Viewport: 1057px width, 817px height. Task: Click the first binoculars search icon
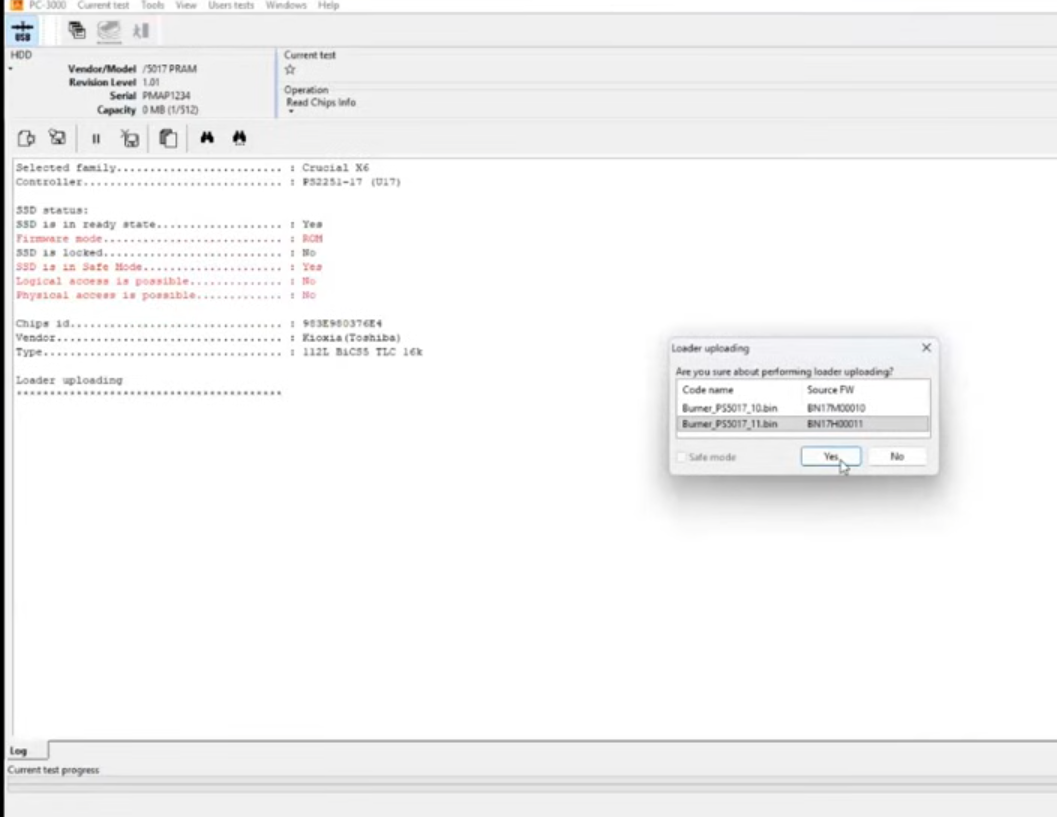(x=207, y=138)
